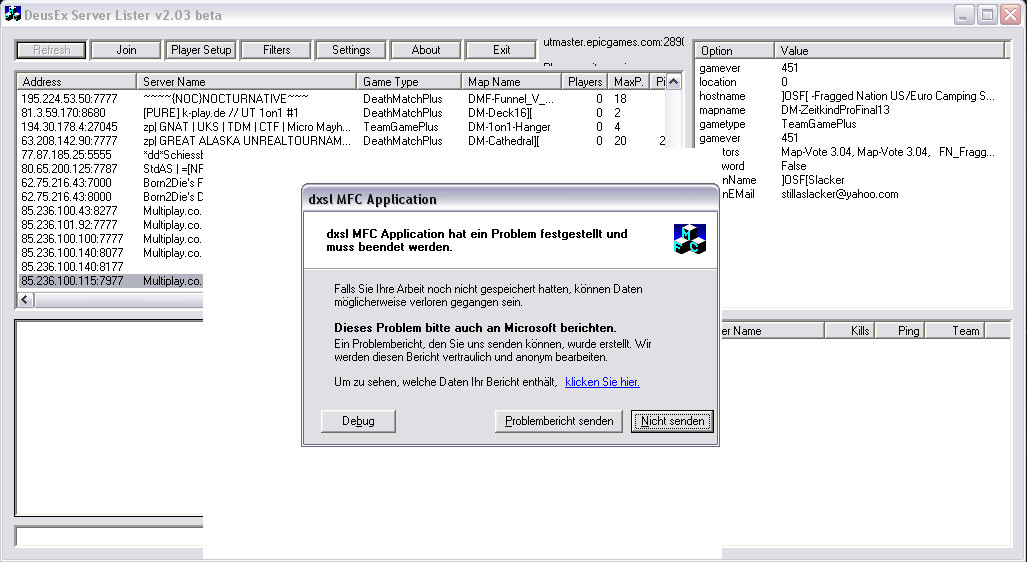The height and width of the screenshot is (562, 1027).
Task: Show the About dialog
Action: (x=426, y=50)
